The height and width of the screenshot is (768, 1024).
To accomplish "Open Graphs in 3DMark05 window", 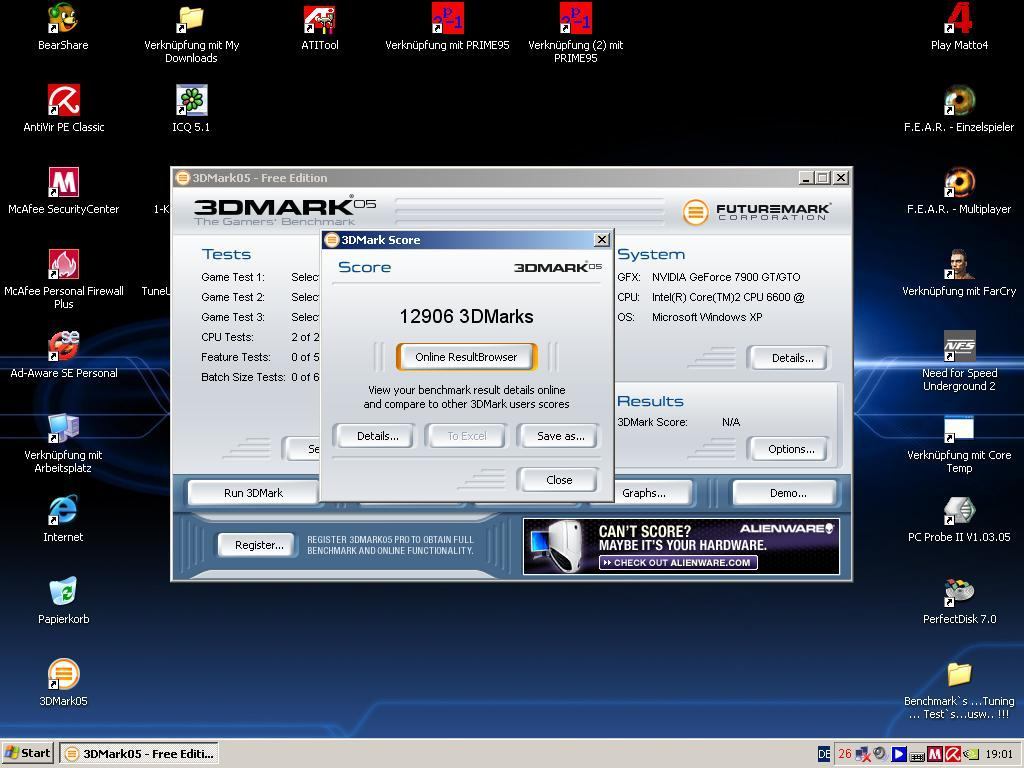I will pyautogui.click(x=643, y=493).
